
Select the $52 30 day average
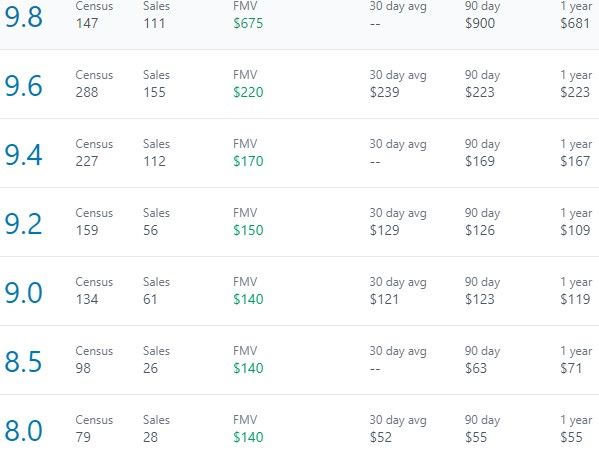[380, 437]
